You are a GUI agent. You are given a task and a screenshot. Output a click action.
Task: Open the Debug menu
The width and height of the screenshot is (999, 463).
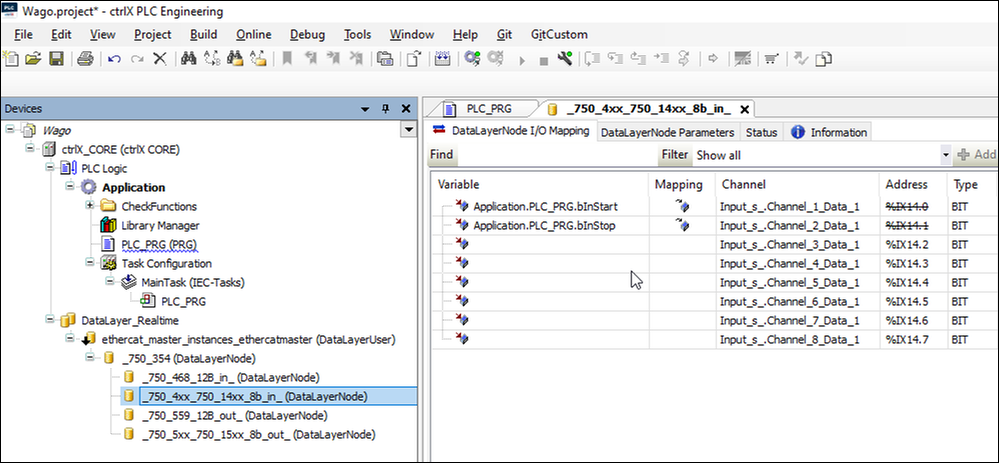(x=308, y=34)
